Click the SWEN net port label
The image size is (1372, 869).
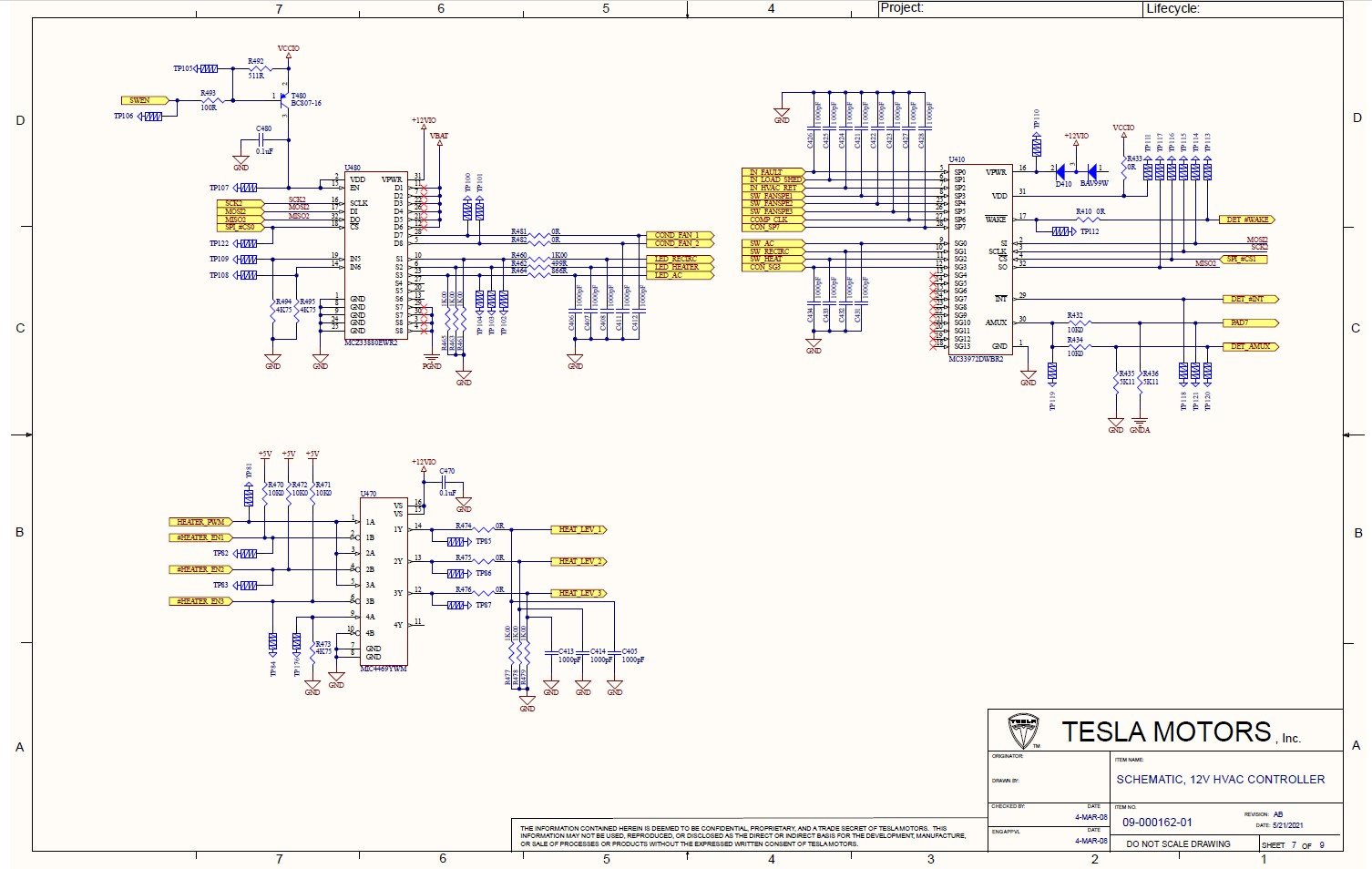(145, 100)
